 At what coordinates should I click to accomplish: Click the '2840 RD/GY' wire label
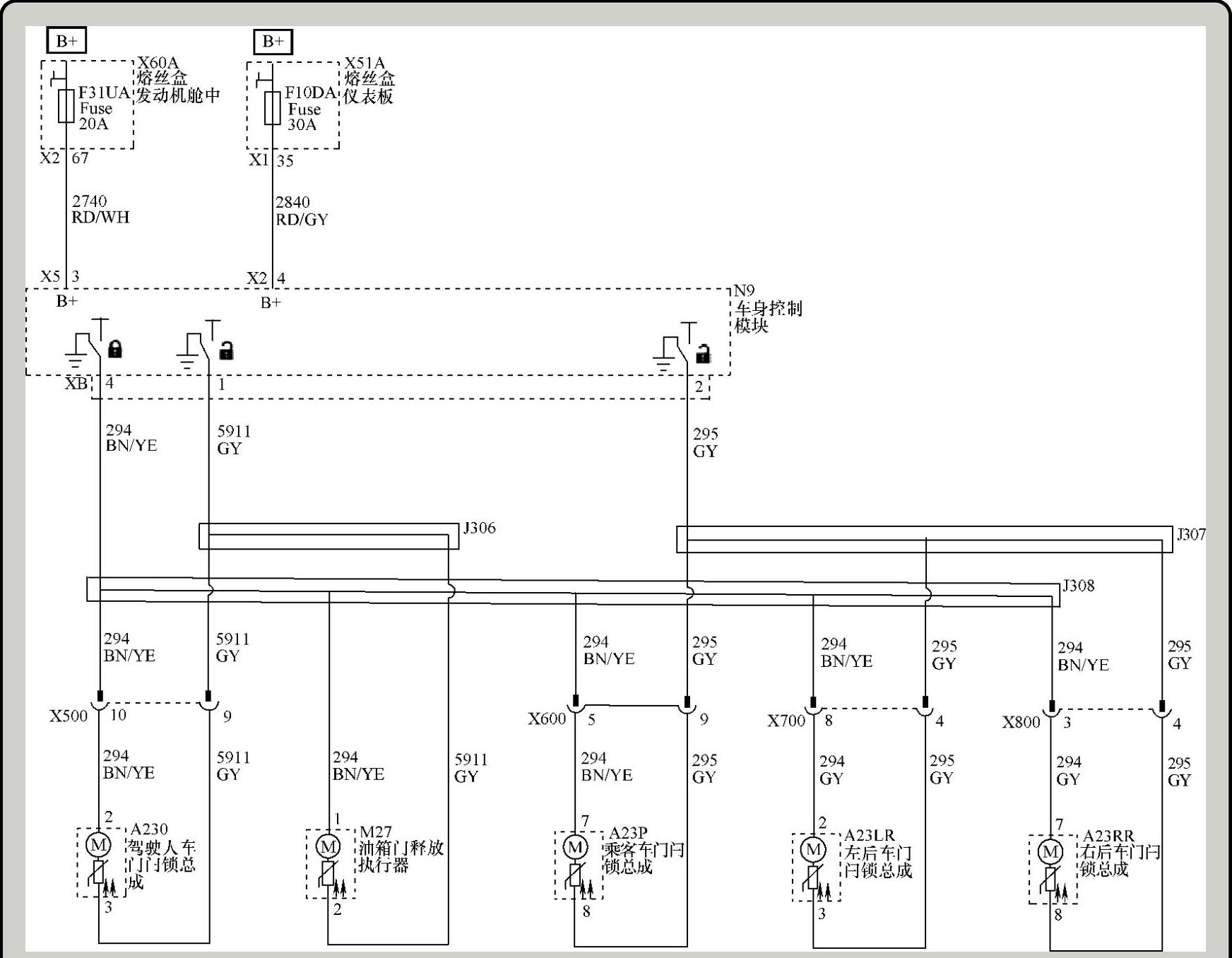click(302, 211)
